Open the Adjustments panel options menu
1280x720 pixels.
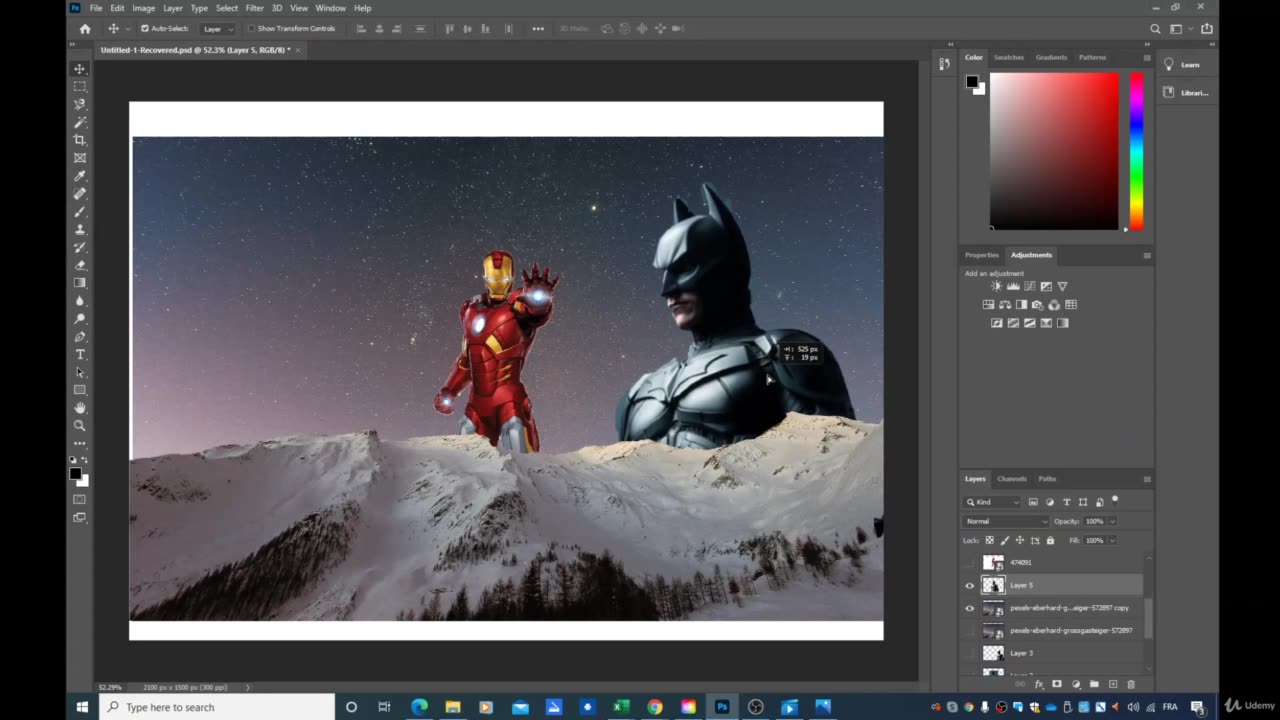[1147, 255]
